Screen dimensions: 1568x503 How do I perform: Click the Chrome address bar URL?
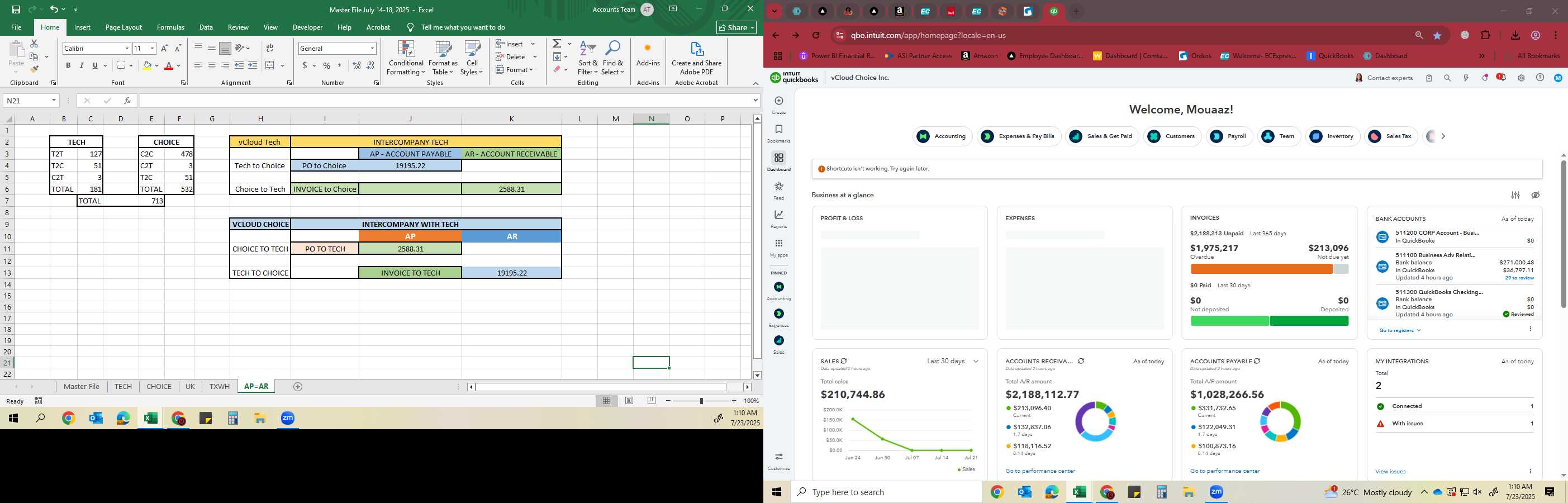click(x=928, y=35)
